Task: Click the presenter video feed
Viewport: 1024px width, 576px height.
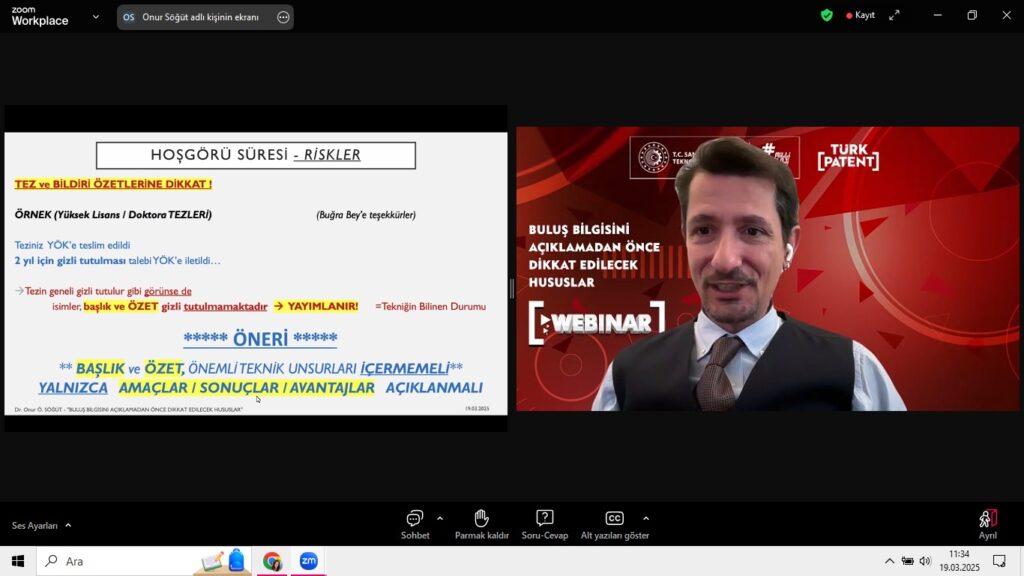Action: pos(767,269)
